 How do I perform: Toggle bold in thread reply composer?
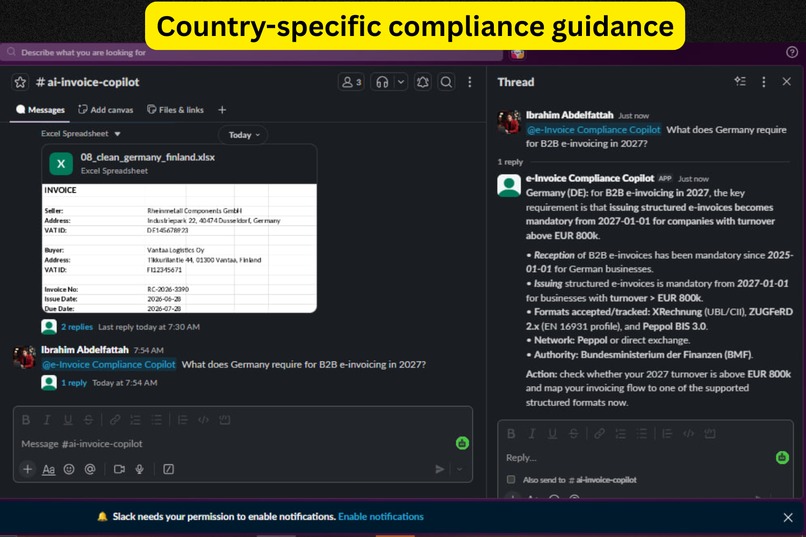coord(511,434)
